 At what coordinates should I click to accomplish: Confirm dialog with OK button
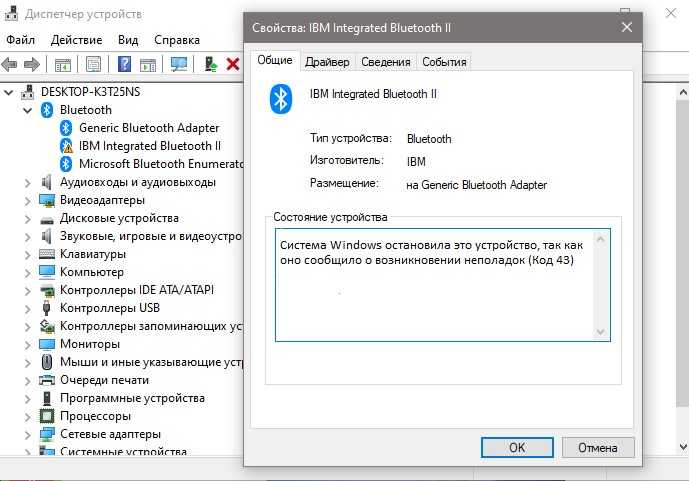coord(517,448)
